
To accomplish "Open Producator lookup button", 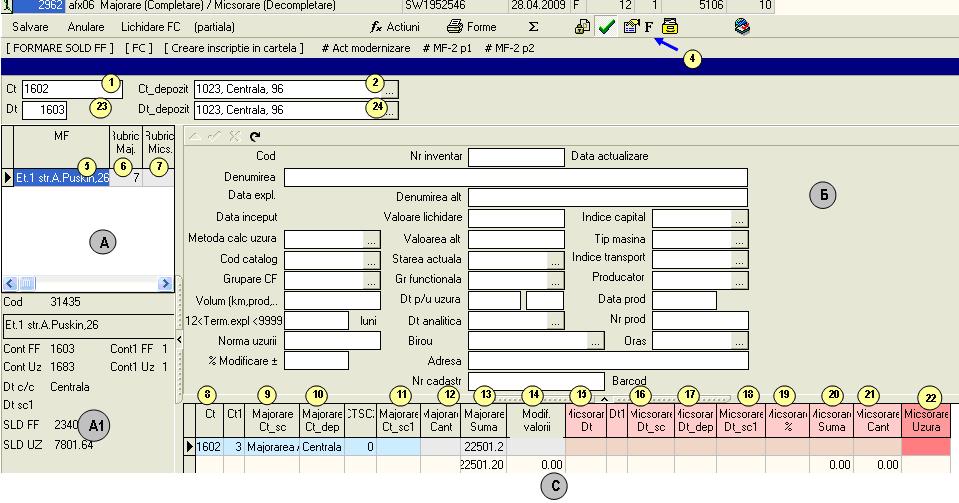I will (739, 281).
